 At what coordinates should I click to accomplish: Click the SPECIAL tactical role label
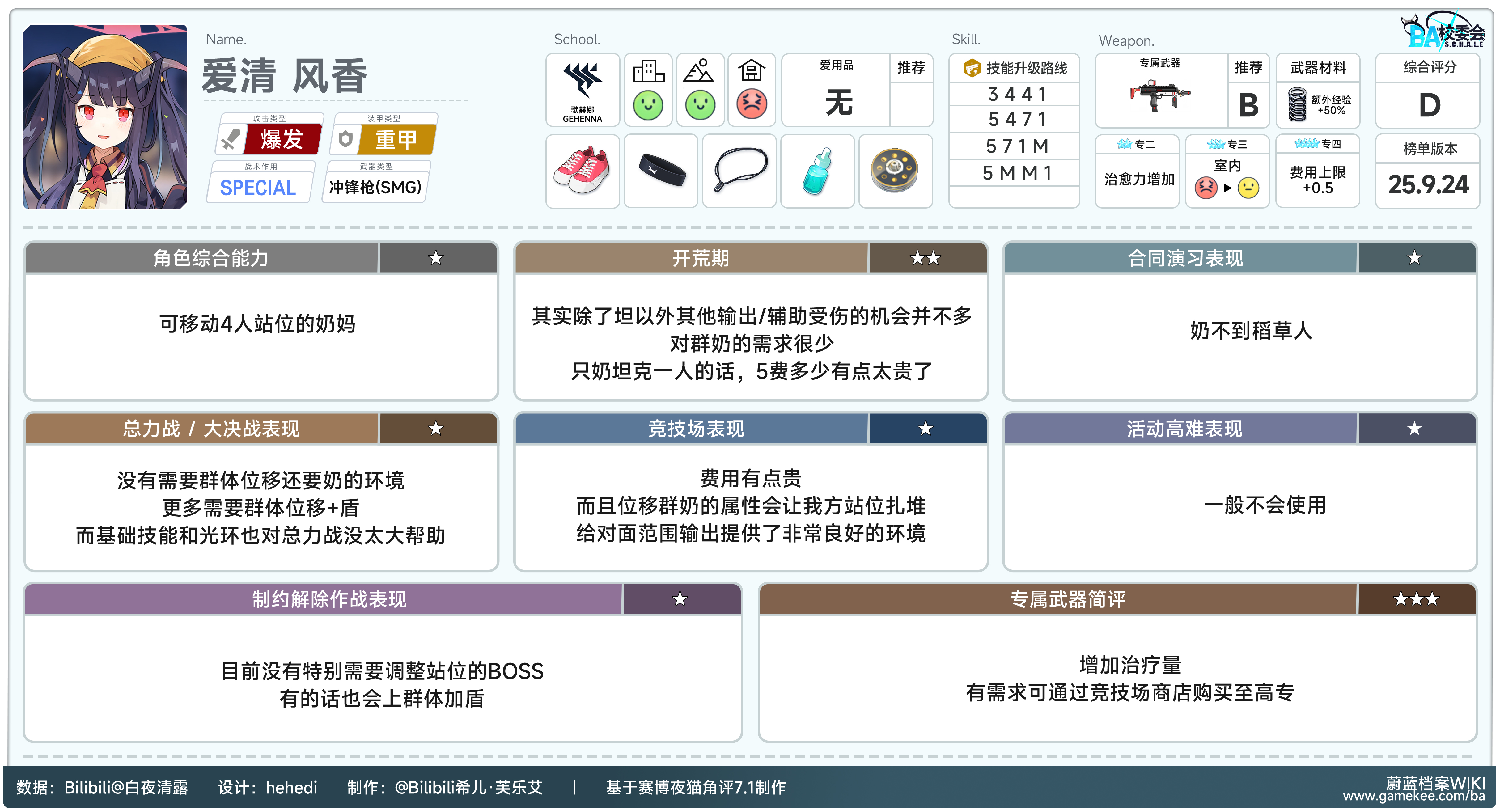[x=258, y=188]
